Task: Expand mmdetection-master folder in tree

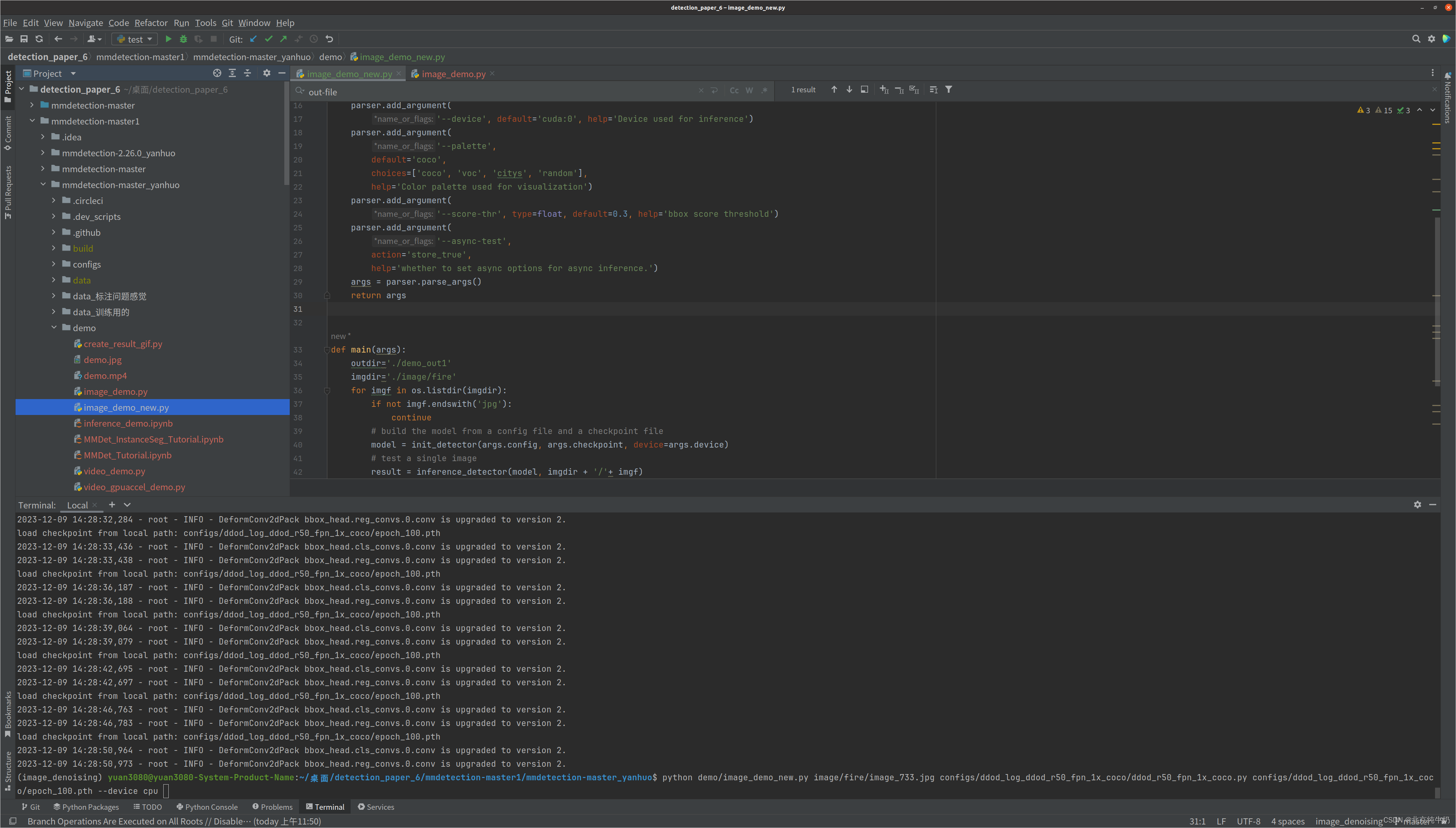Action: point(32,105)
